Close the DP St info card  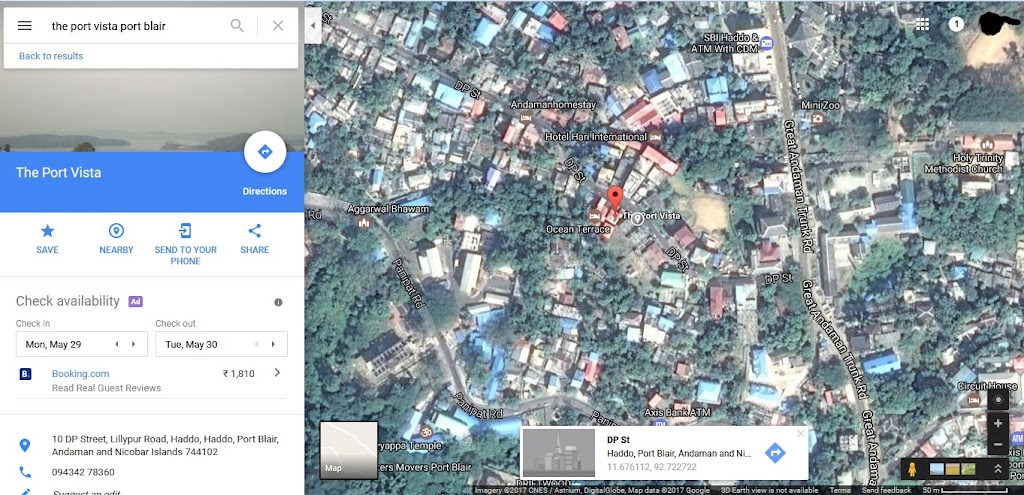(801, 433)
